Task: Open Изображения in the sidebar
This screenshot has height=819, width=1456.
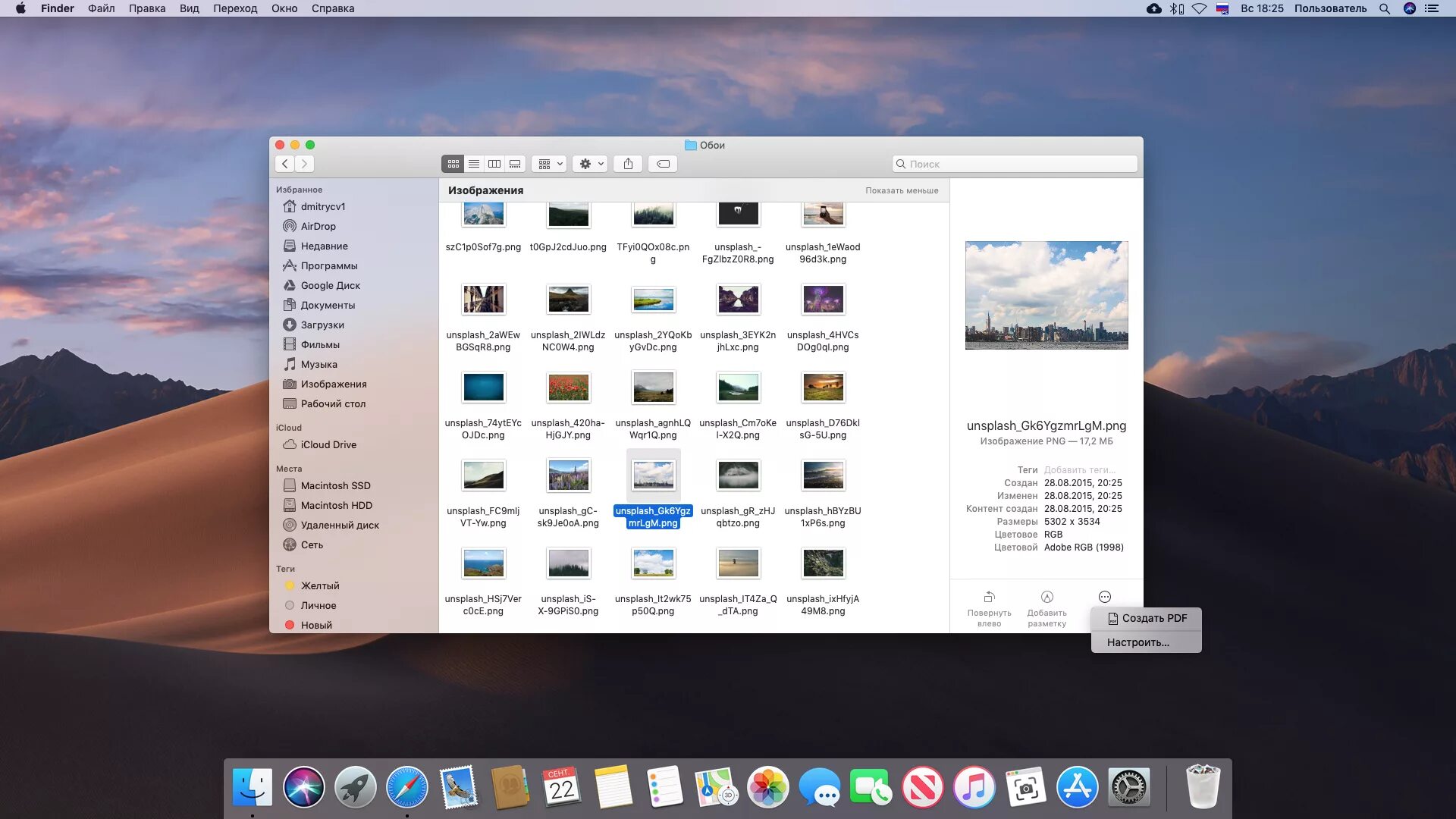Action: 333,384
